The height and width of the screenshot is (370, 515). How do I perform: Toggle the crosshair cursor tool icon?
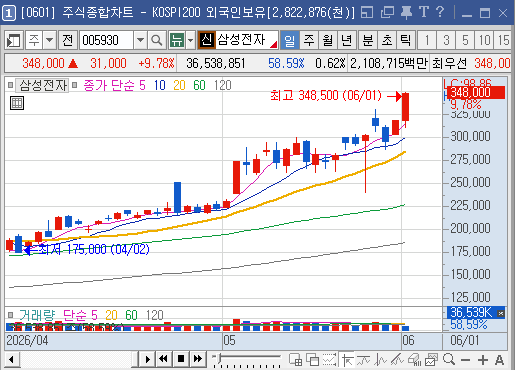pos(347,360)
